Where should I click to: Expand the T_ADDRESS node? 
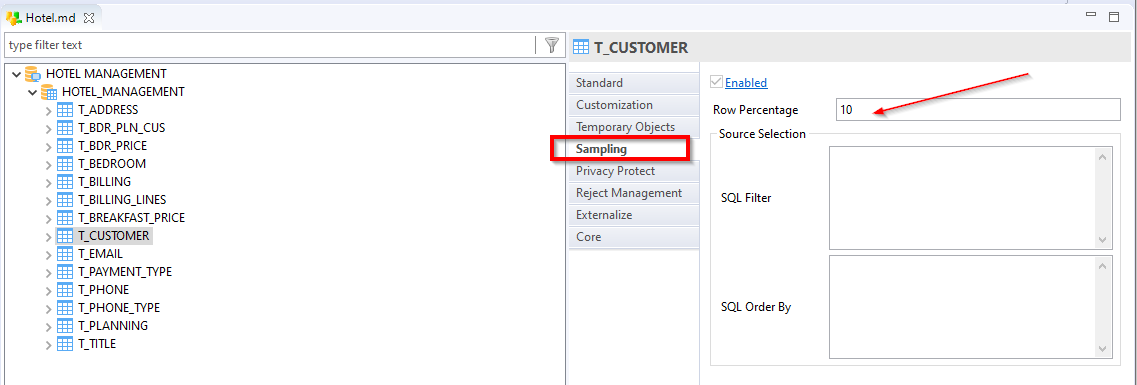[49, 111]
